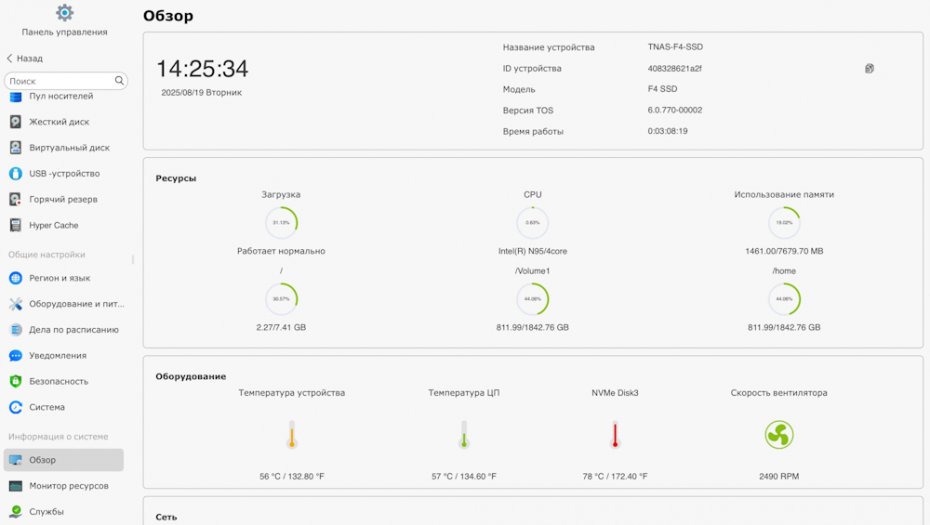
Task: Click the green fan speed icon
Action: 779,435
